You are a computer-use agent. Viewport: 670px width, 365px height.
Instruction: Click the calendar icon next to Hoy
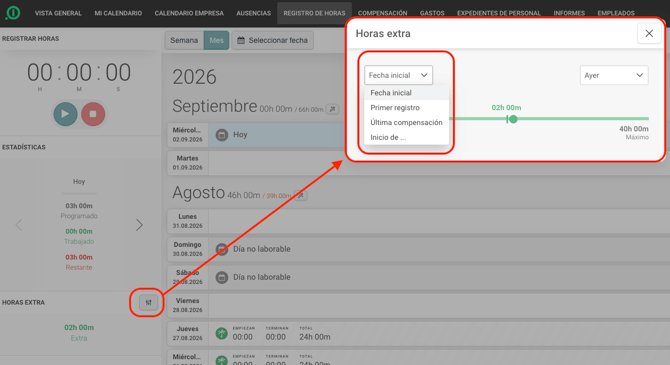(221, 135)
